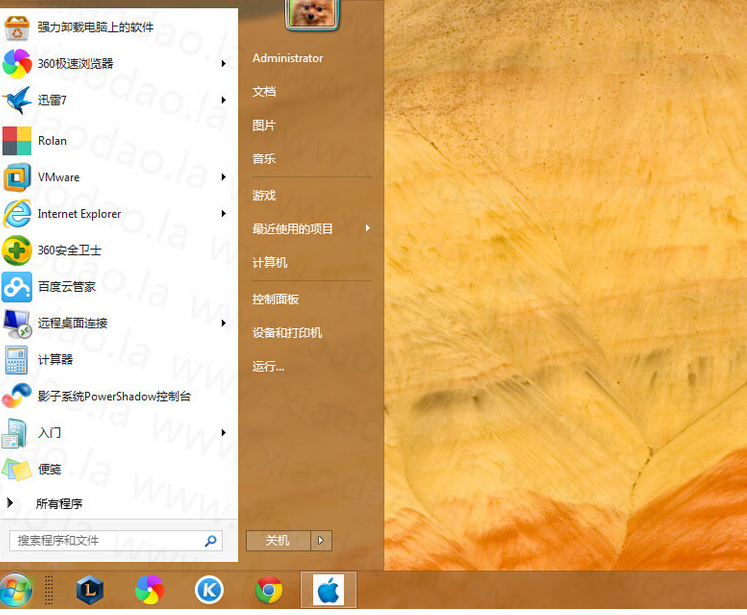Open the VMware icon
This screenshot has width=747, height=615.
pyautogui.click(x=17, y=177)
